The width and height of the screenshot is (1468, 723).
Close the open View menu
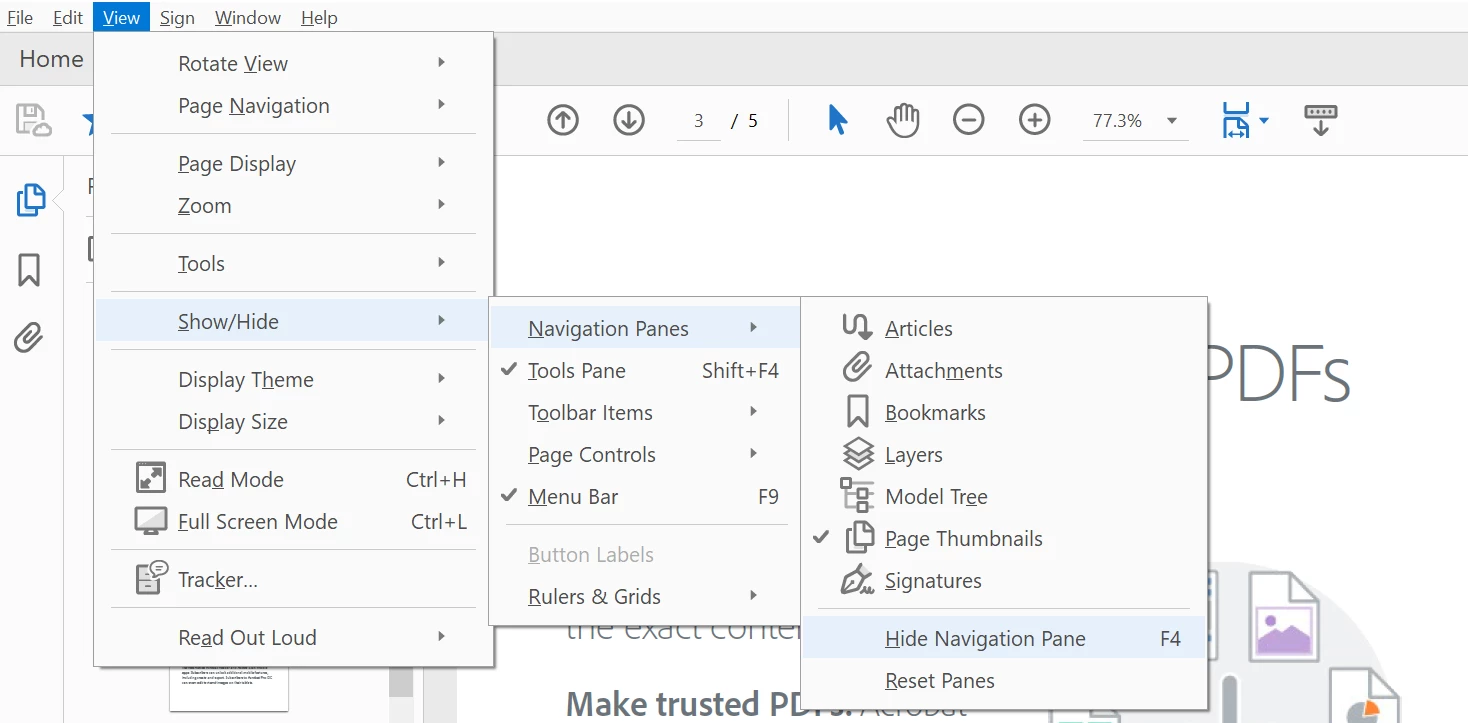122,17
